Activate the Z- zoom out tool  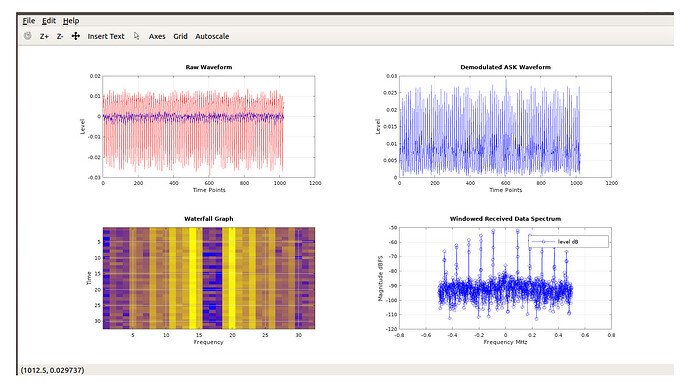point(60,37)
